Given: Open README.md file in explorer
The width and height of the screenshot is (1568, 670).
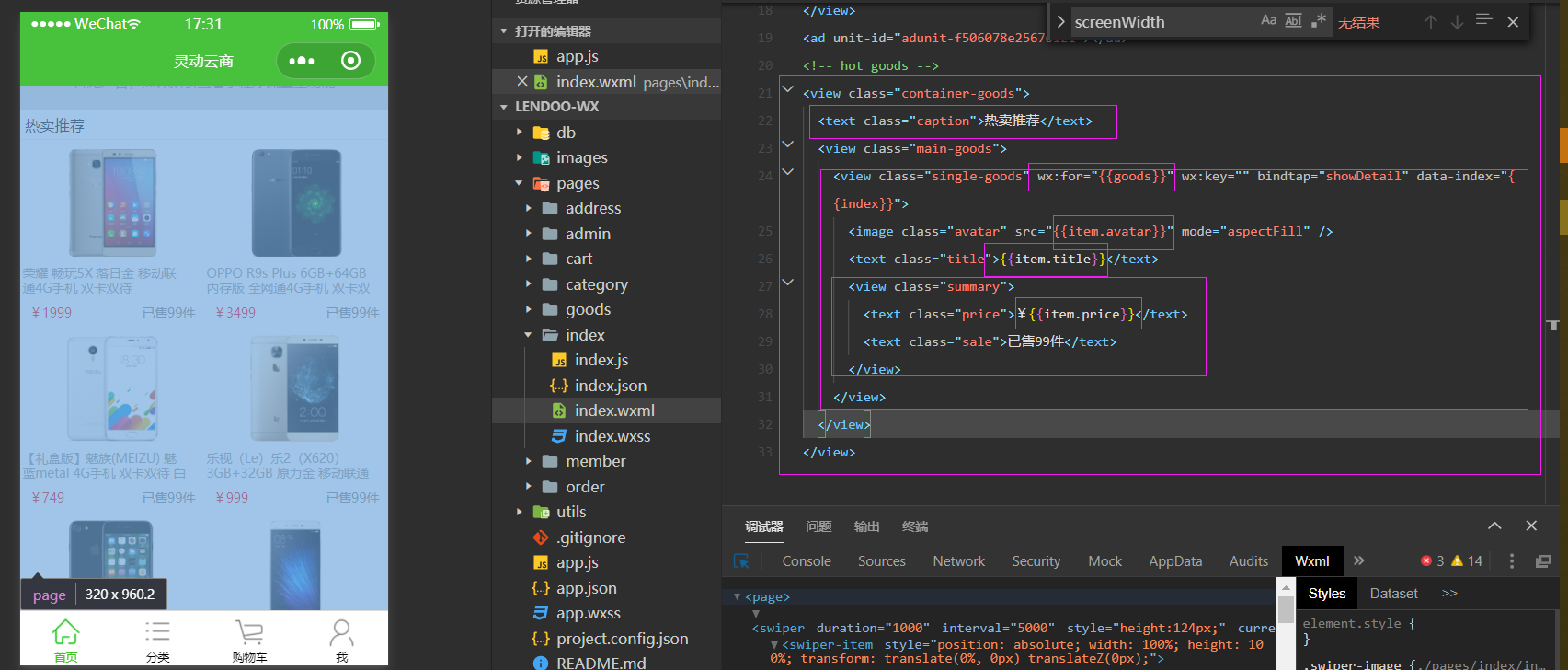Looking at the screenshot, I should 601,663.
